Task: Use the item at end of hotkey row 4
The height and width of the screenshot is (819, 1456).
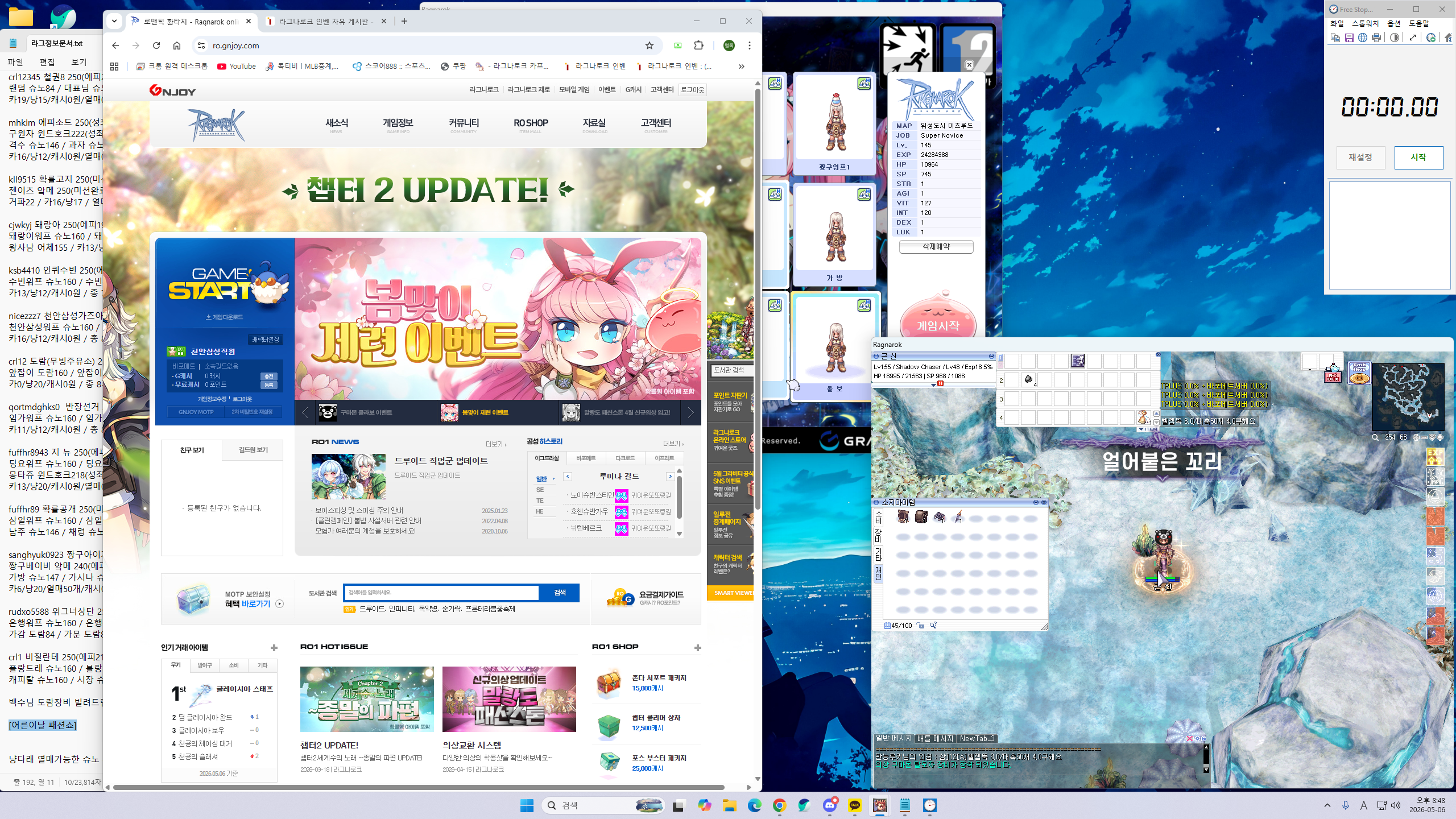Action: click(1143, 417)
